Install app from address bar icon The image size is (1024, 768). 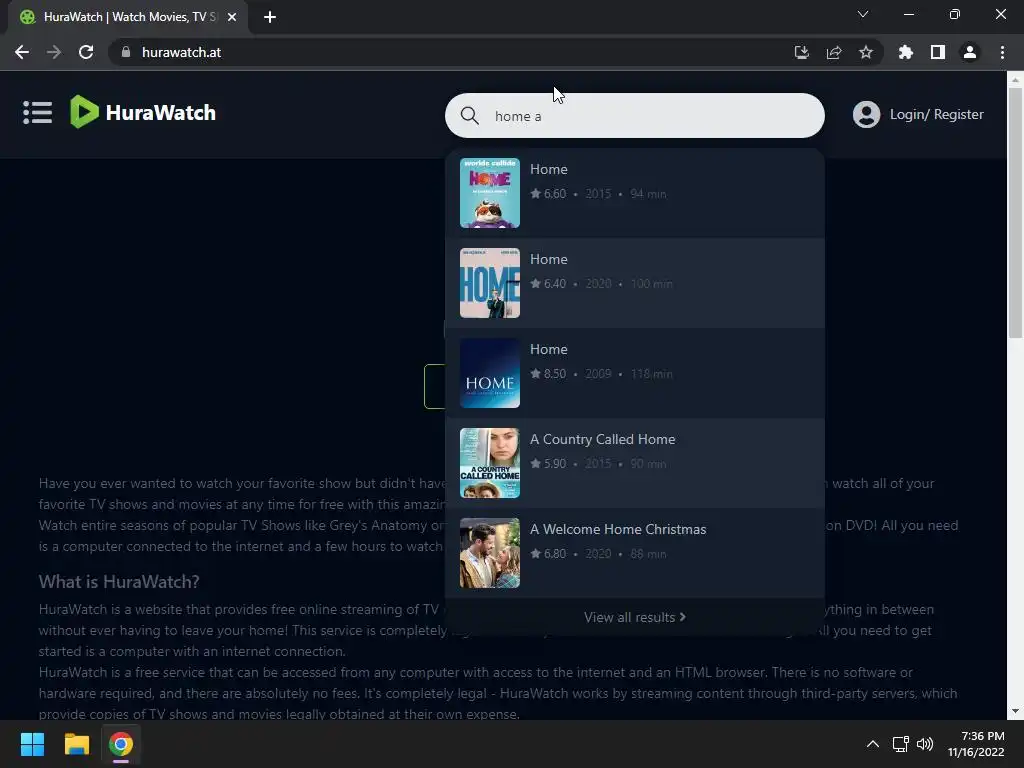[x=801, y=52]
